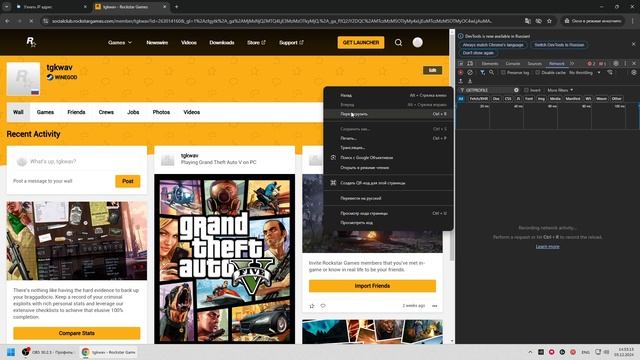640x360 pixels.
Task: Open Windows Start menu
Action: pos(11,352)
